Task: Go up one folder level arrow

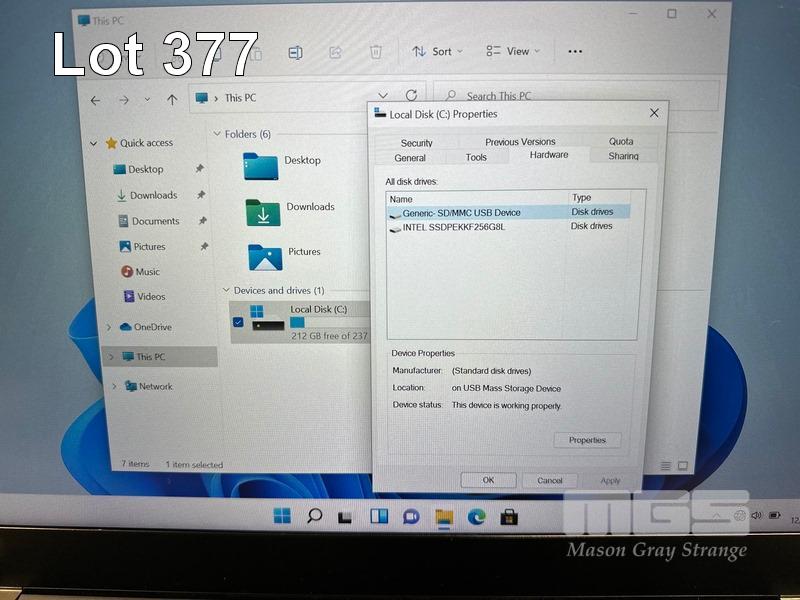Action: [172, 99]
